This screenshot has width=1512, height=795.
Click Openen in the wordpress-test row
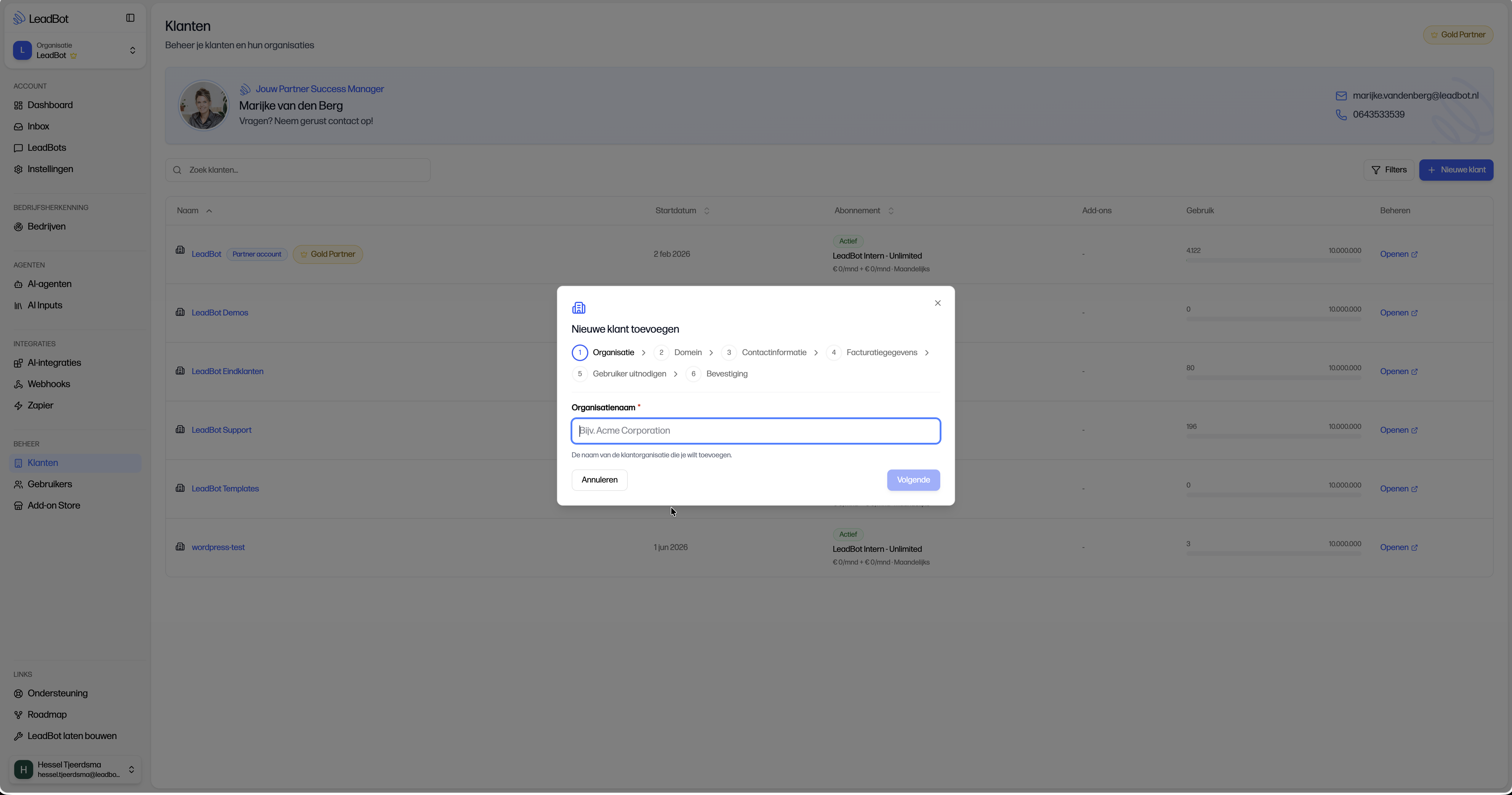(1399, 547)
